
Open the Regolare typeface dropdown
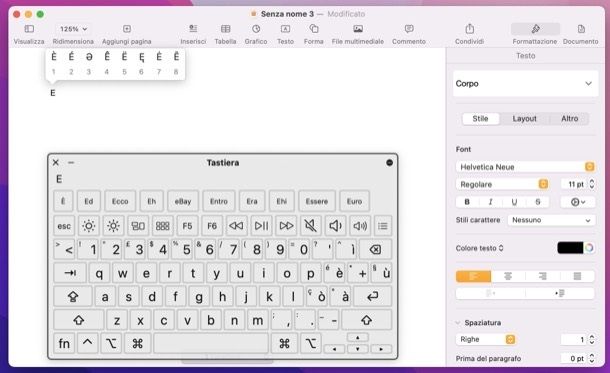click(502, 184)
